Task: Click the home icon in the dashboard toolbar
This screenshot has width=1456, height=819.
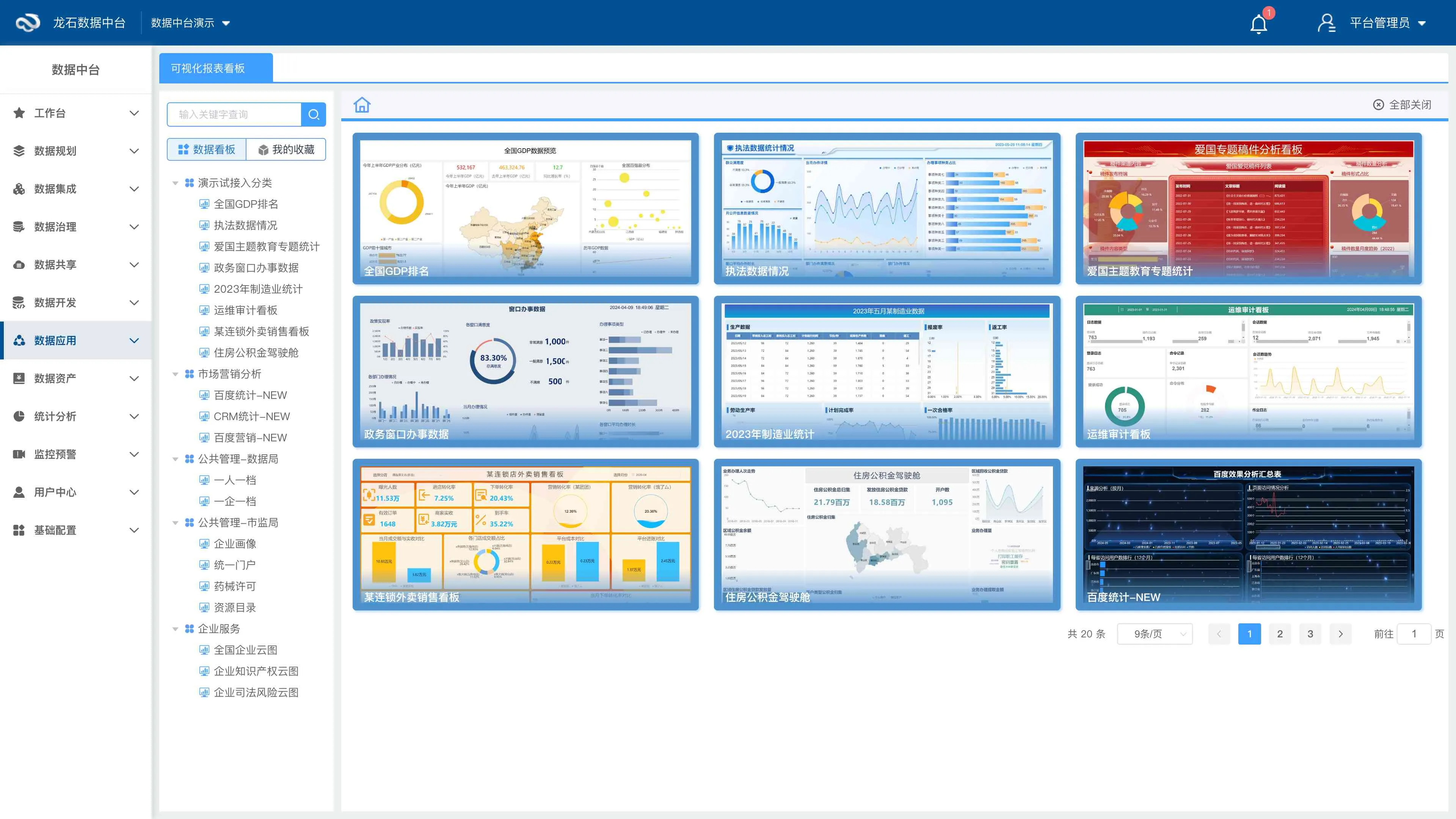Action: coord(362,105)
